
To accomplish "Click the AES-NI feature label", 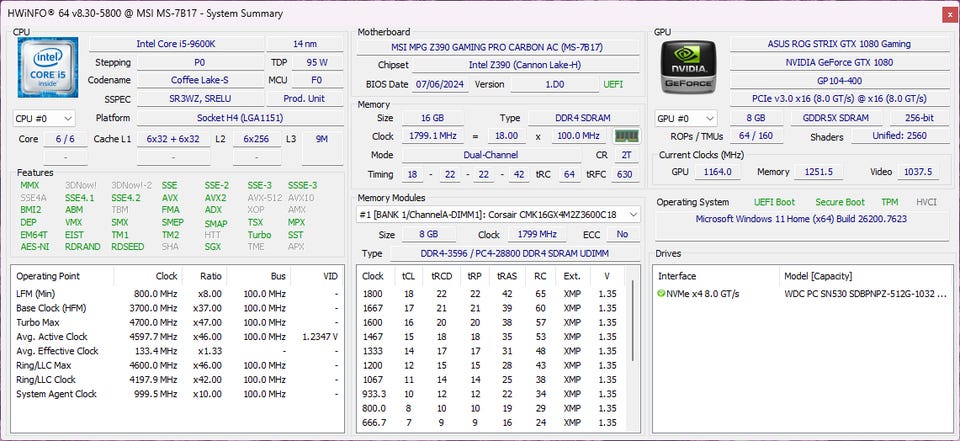I will pyautogui.click(x=35, y=247).
